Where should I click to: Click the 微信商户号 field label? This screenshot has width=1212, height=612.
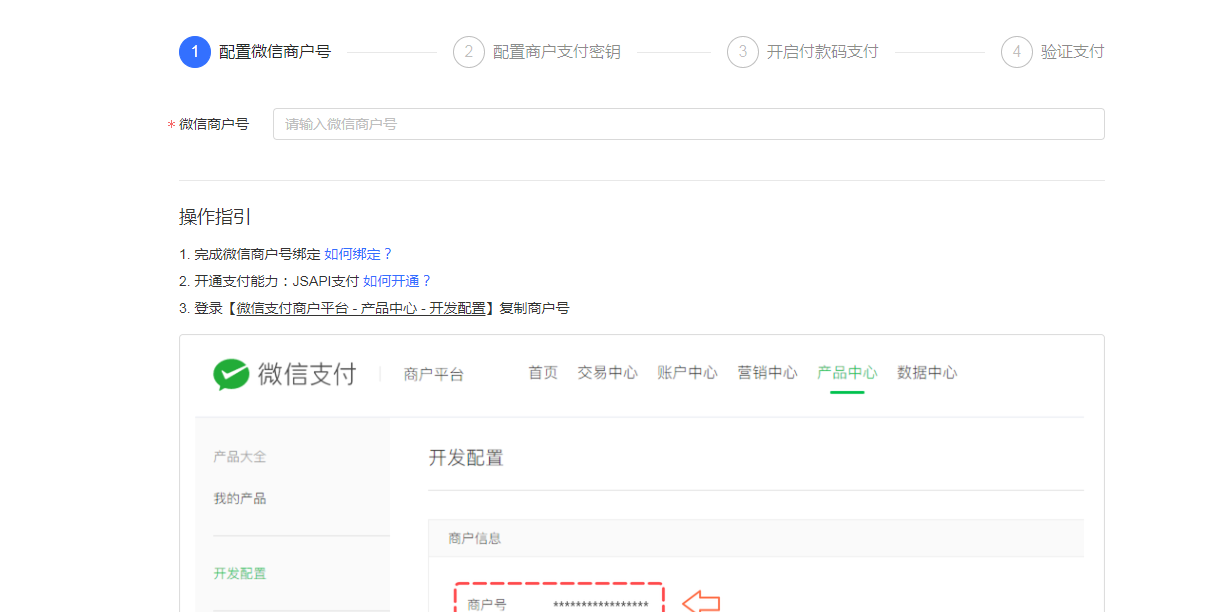(214, 124)
